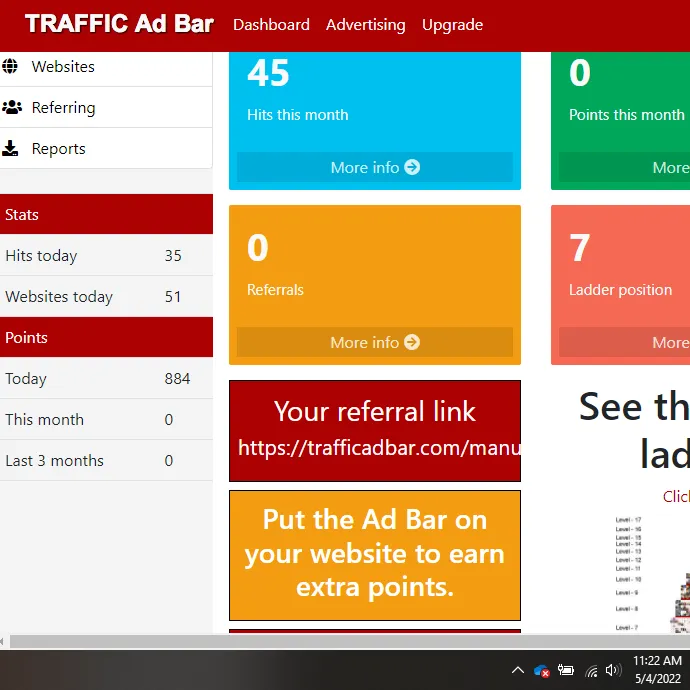The height and width of the screenshot is (690, 690).
Task: Click the Ladder position number 7
Action: pyautogui.click(x=579, y=248)
